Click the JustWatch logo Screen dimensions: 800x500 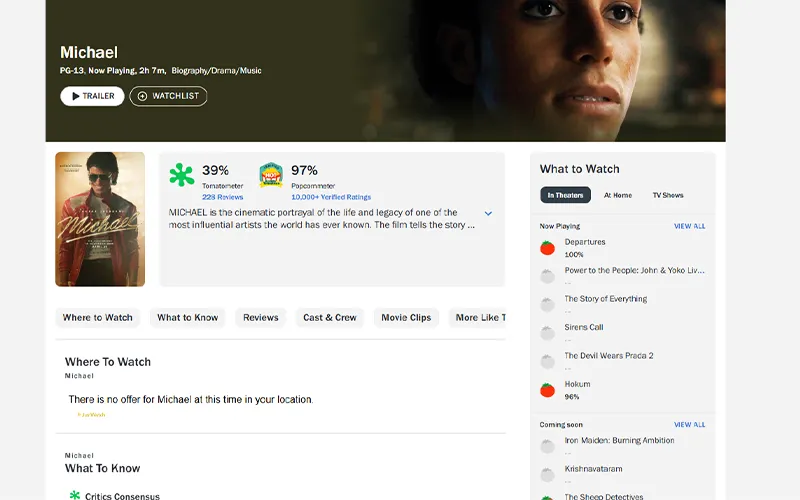[x=91, y=415]
